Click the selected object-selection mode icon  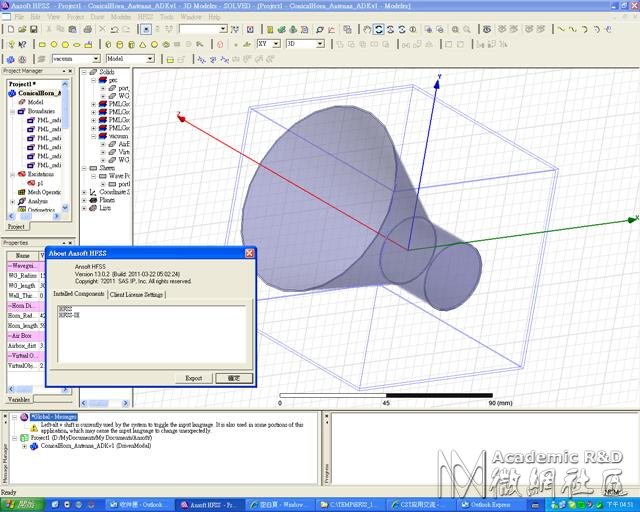tap(146, 29)
